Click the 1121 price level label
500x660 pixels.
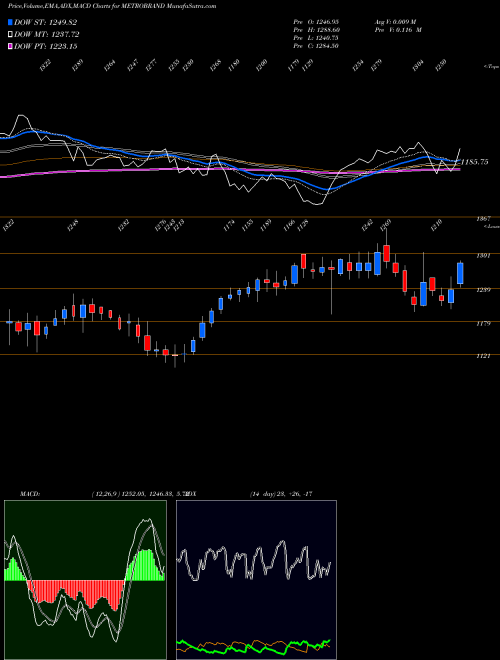click(483, 356)
